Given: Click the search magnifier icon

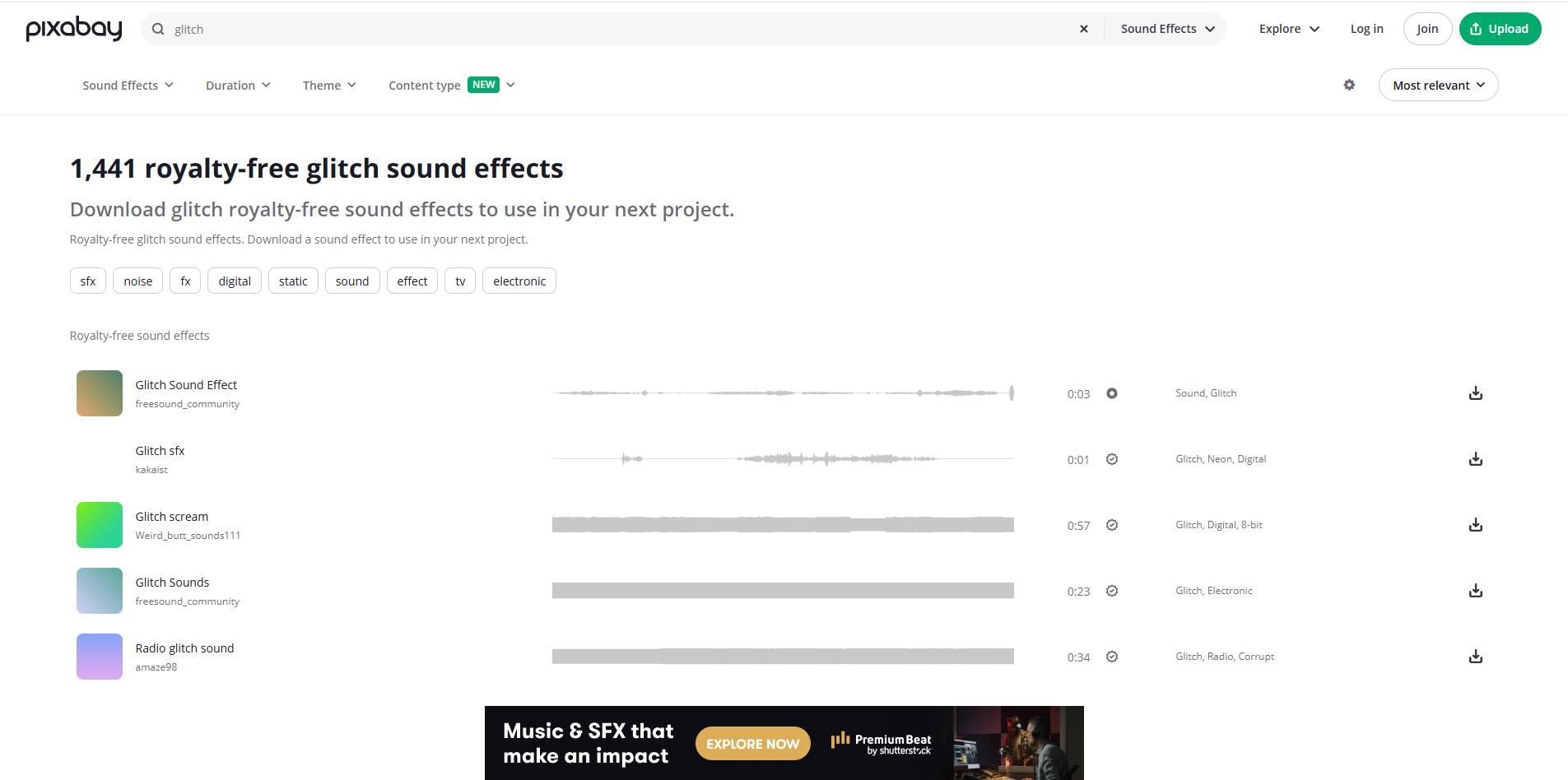Looking at the screenshot, I should click(156, 28).
